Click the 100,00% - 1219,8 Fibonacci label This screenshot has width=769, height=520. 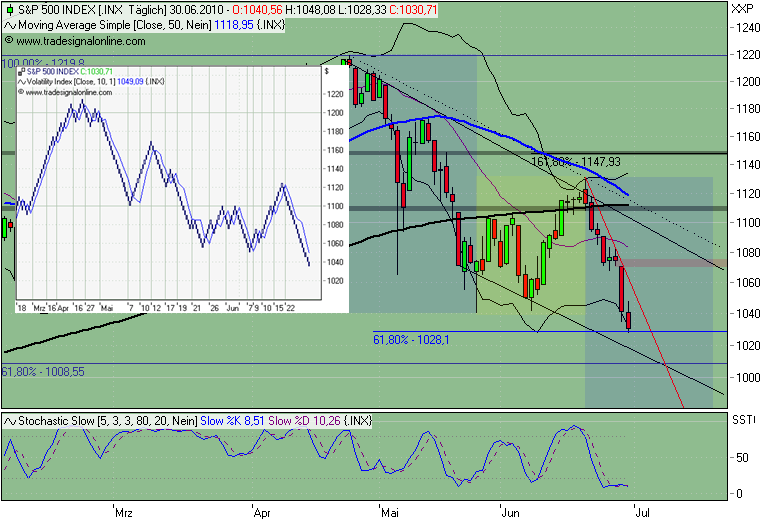(43, 63)
